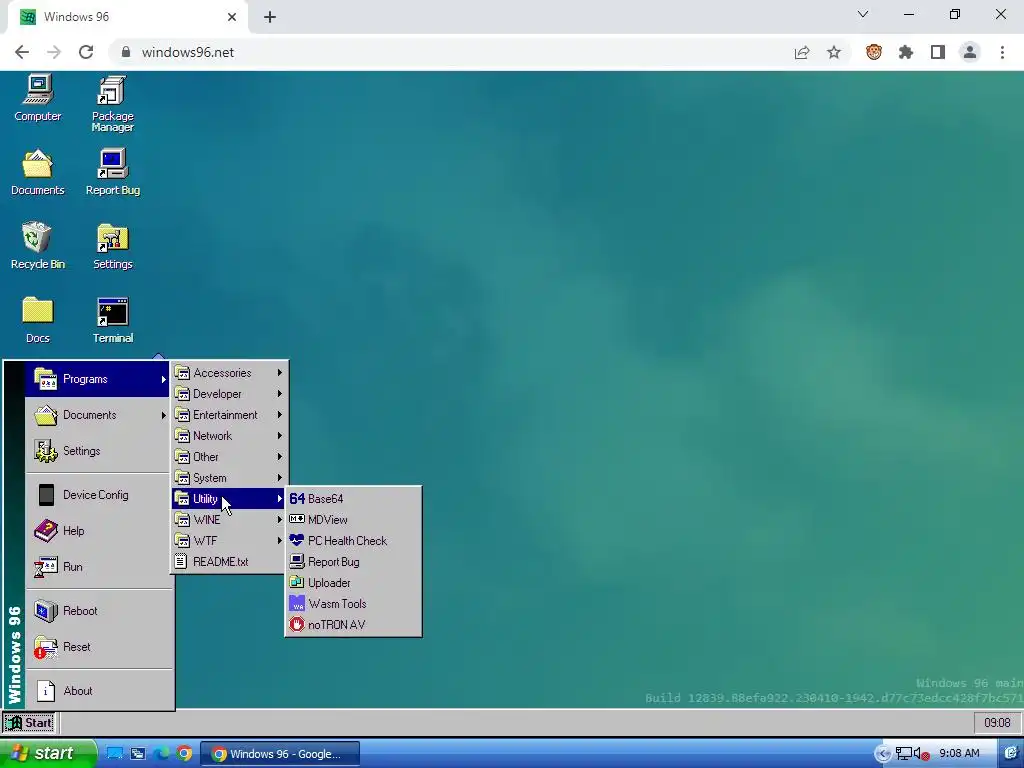This screenshot has width=1024, height=768.
Task: Click the Windows 96 Start button
Action: (x=29, y=722)
